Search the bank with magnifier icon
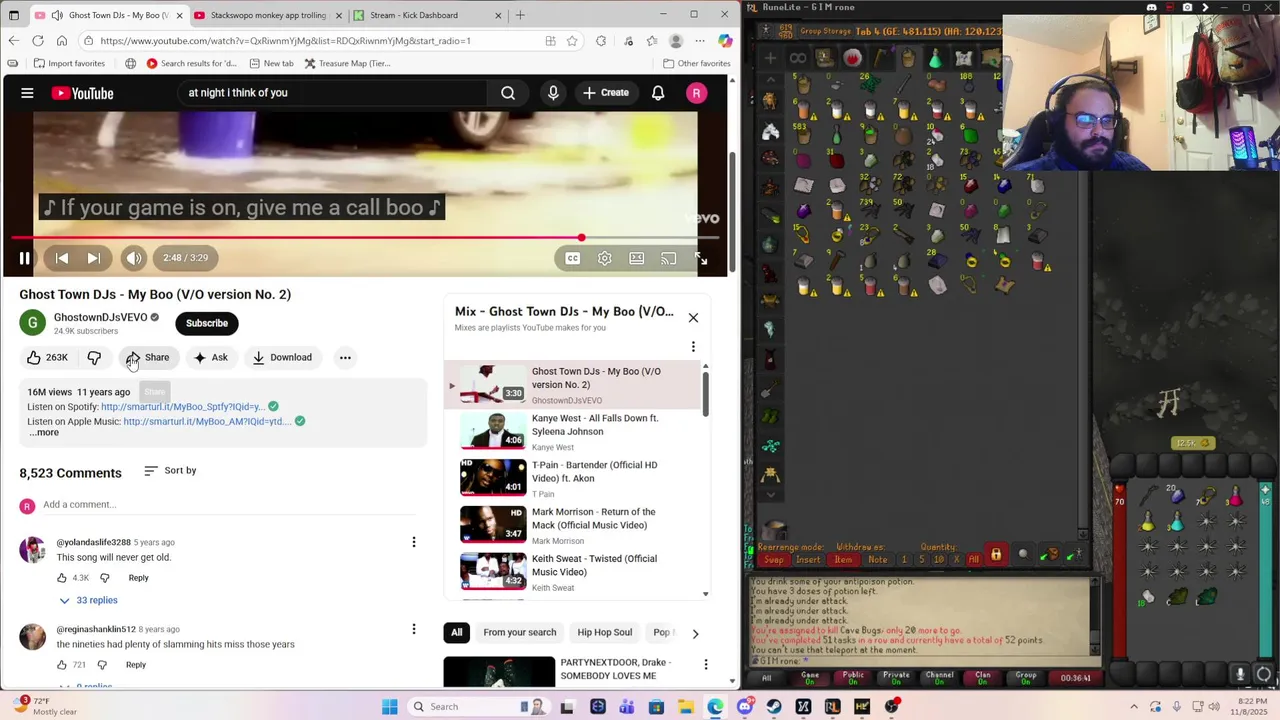Image resolution: width=1280 pixels, height=720 pixels. coord(1023,555)
